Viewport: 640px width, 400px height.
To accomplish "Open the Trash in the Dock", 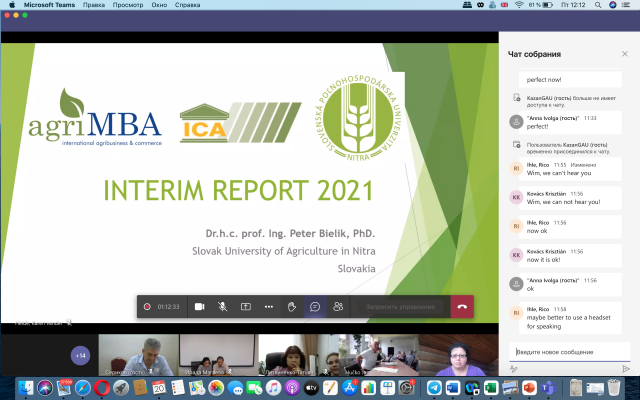I will coord(614,388).
